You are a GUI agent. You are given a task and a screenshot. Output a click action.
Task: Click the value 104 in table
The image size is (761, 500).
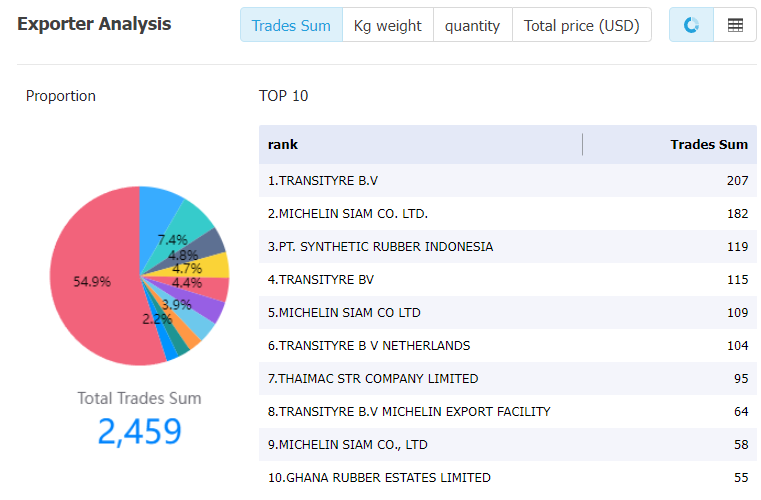[737, 346]
